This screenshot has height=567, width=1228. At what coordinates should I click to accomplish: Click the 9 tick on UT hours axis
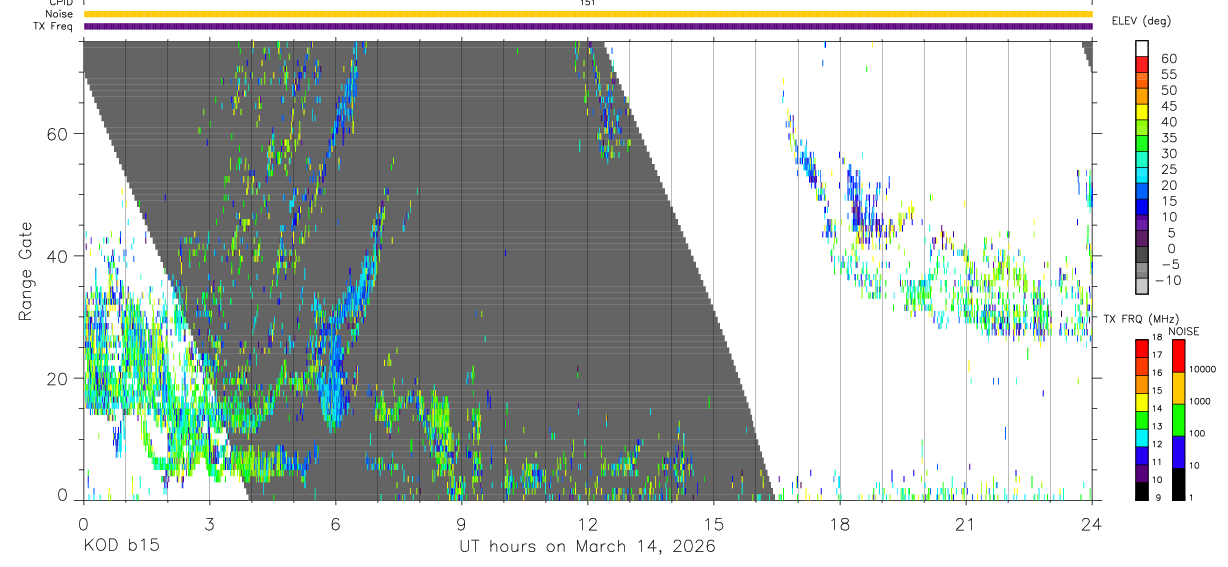[461, 523]
